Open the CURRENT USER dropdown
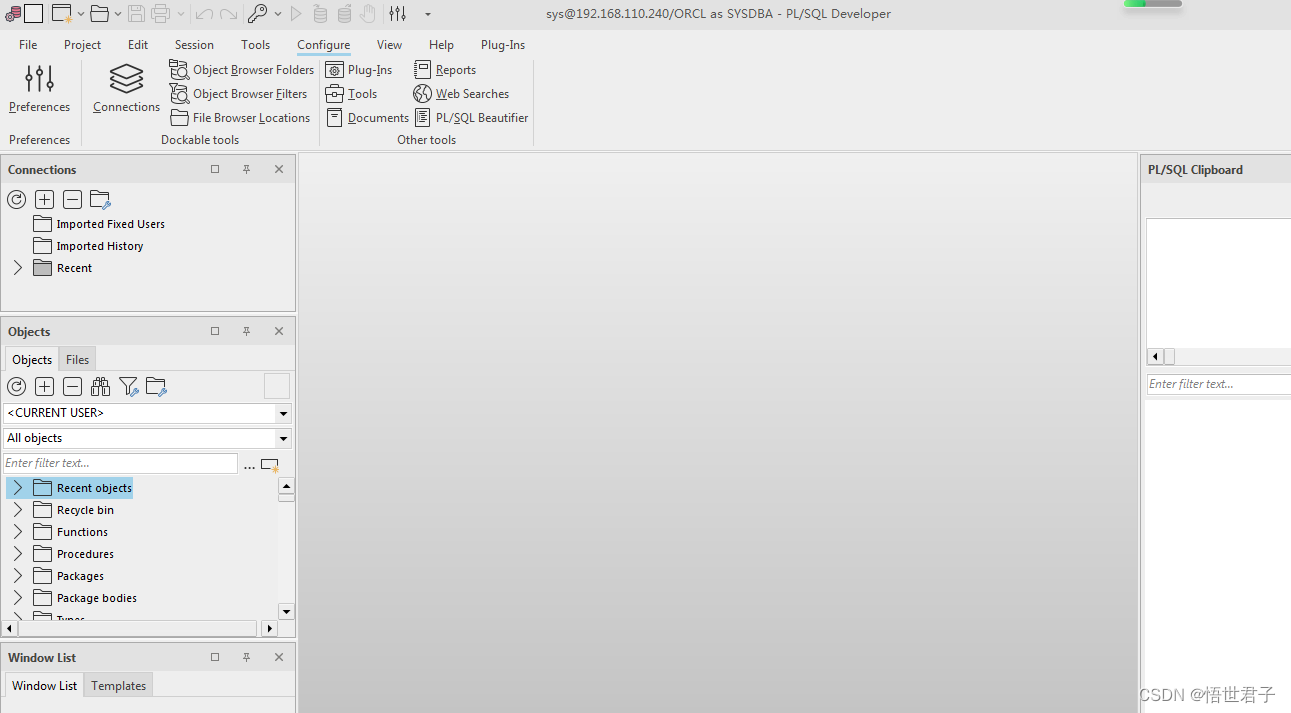The height and width of the screenshot is (713, 1291). tap(284, 413)
